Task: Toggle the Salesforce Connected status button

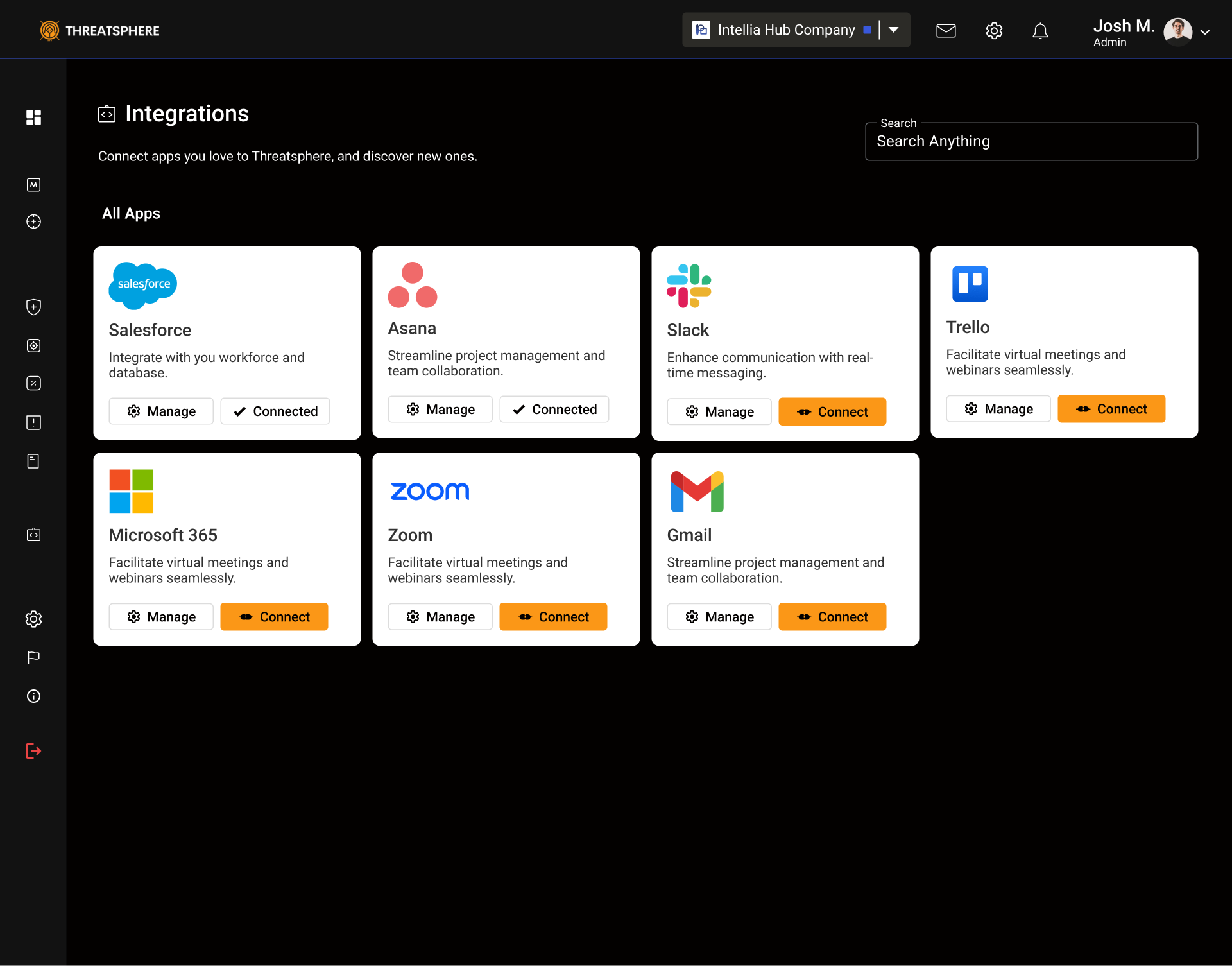Action: point(275,411)
